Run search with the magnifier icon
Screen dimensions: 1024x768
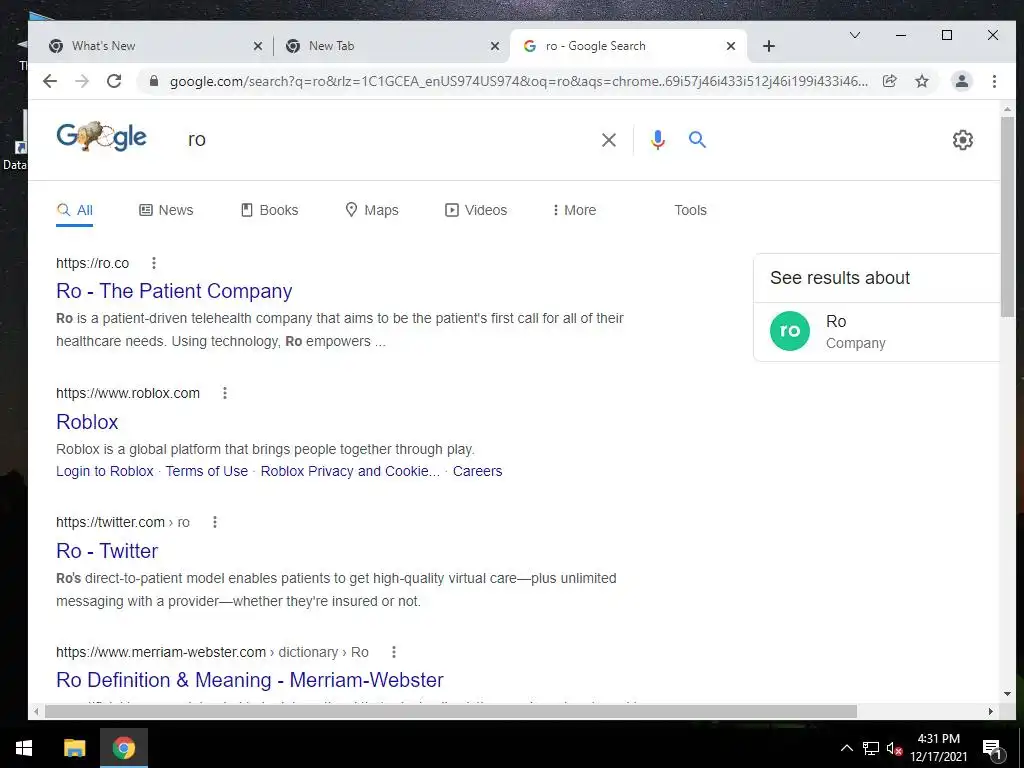(x=697, y=139)
